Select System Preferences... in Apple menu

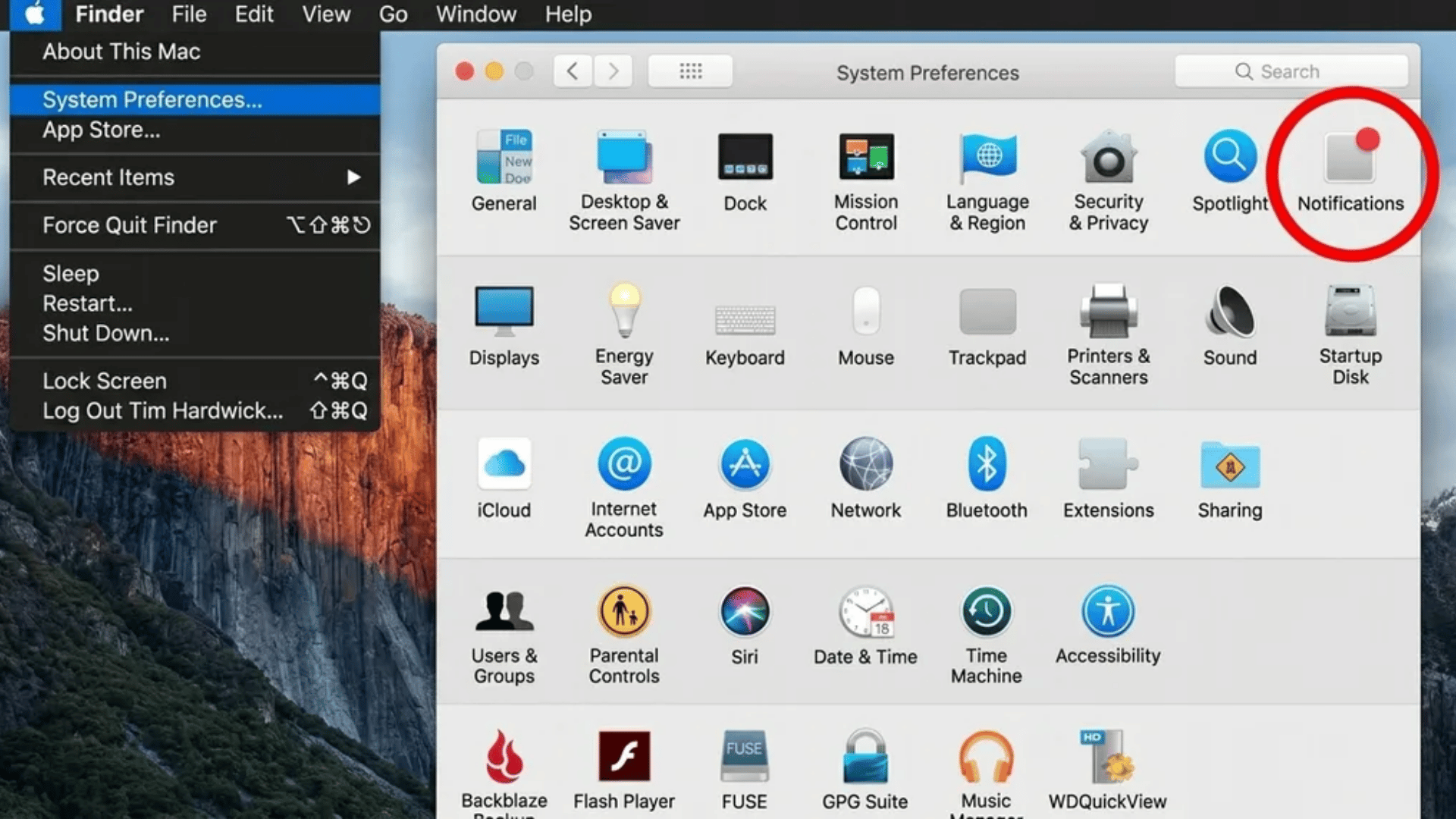[195, 99]
